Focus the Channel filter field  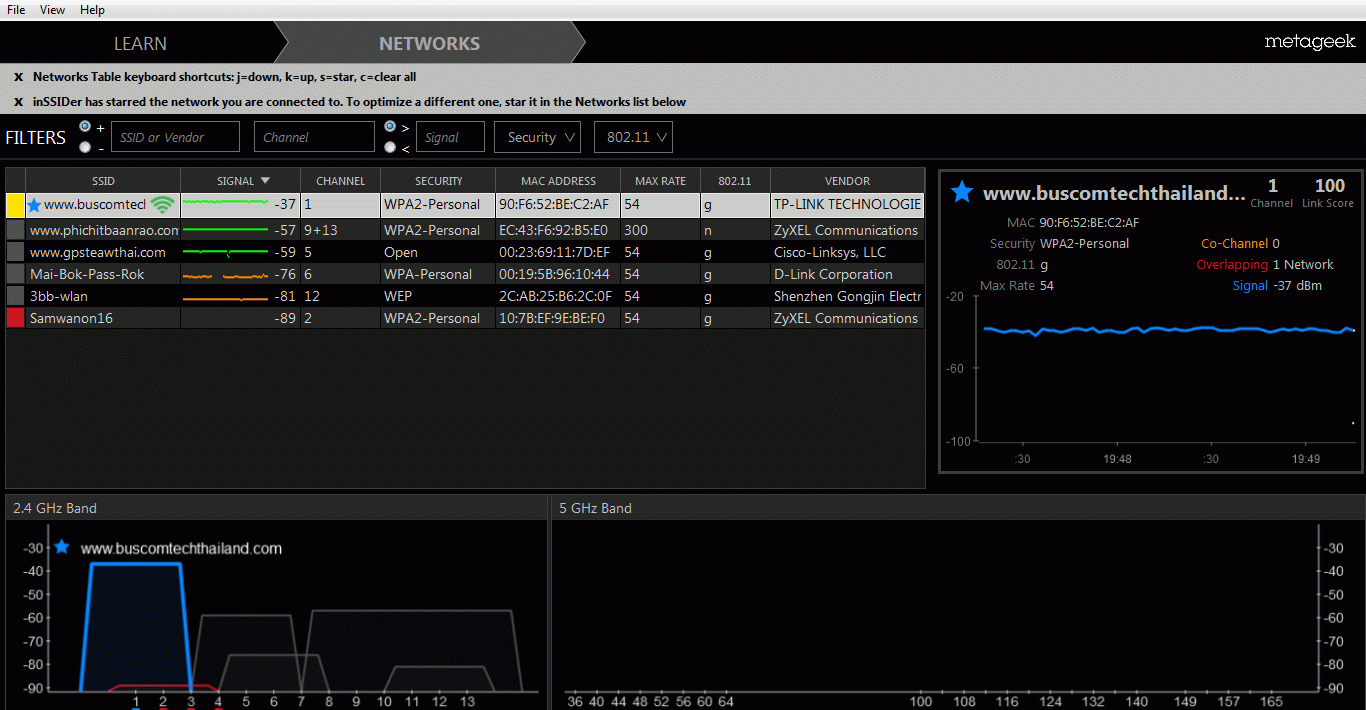coord(314,137)
